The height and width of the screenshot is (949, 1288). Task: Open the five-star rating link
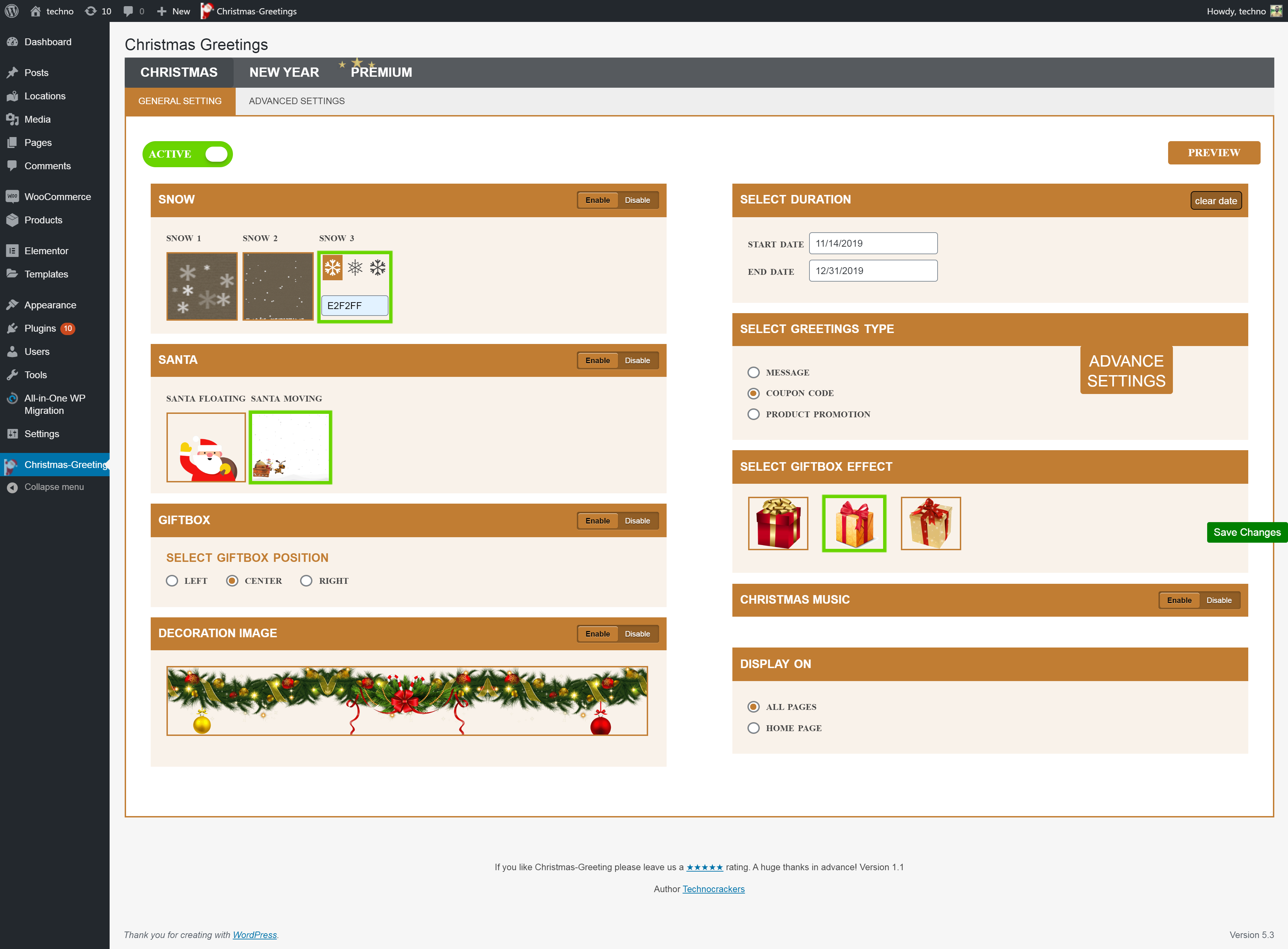click(x=705, y=867)
